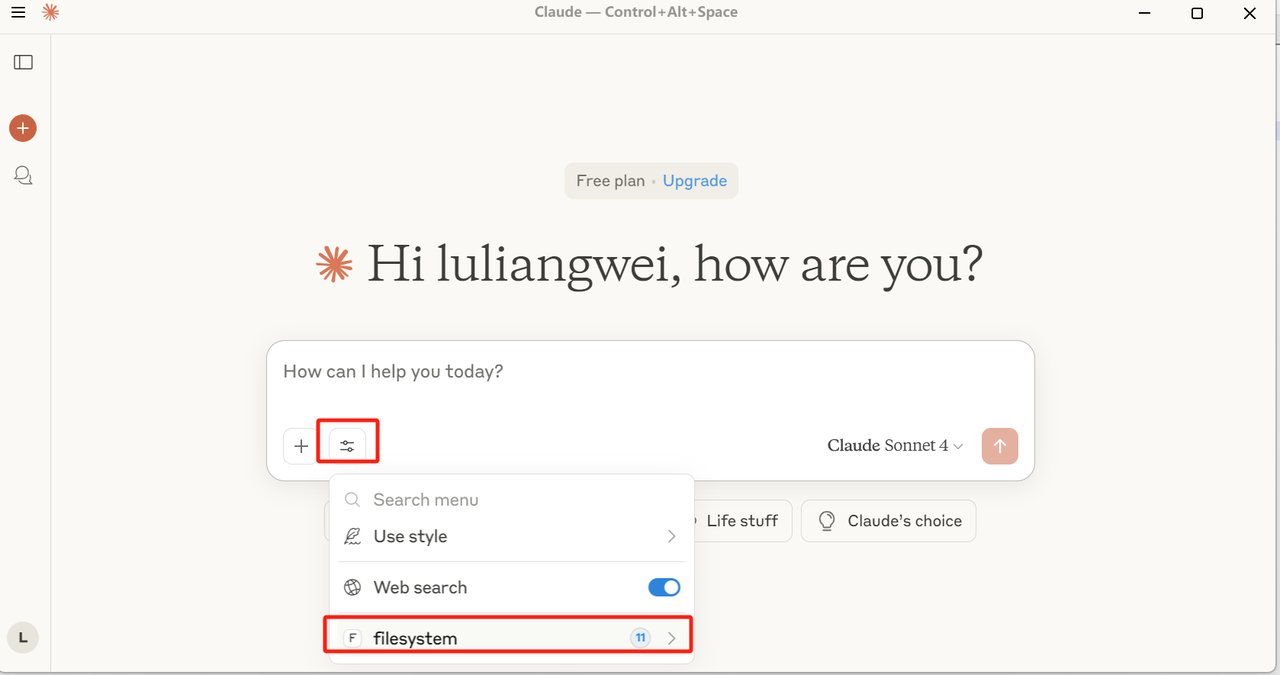
Task: Open the chats history bubble icon
Action: point(23,176)
